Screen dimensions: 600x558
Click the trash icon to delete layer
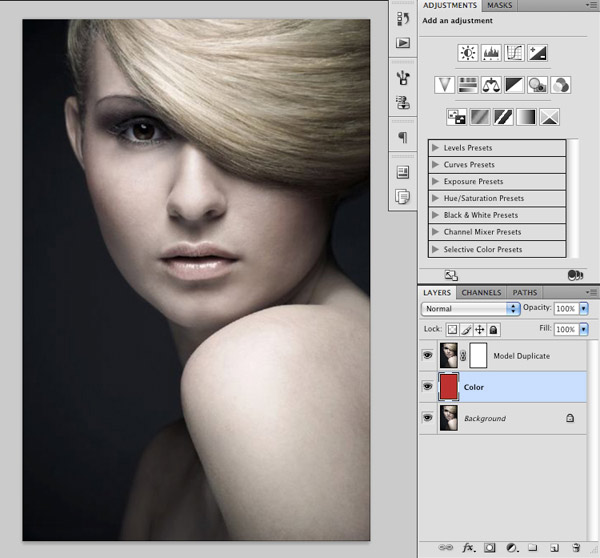pyautogui.click(x=576, y=547)
